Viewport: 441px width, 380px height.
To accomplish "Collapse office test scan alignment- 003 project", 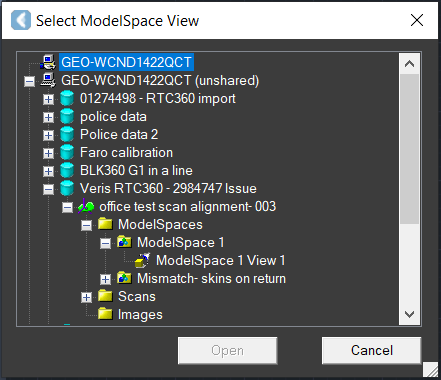I will click(67, 207).
